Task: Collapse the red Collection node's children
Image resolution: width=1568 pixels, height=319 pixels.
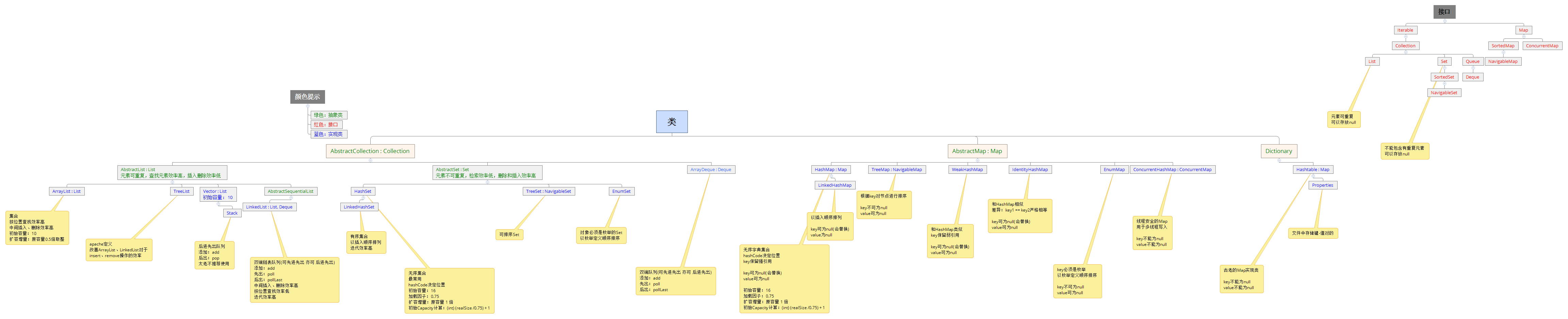Action: point(1405,52)
